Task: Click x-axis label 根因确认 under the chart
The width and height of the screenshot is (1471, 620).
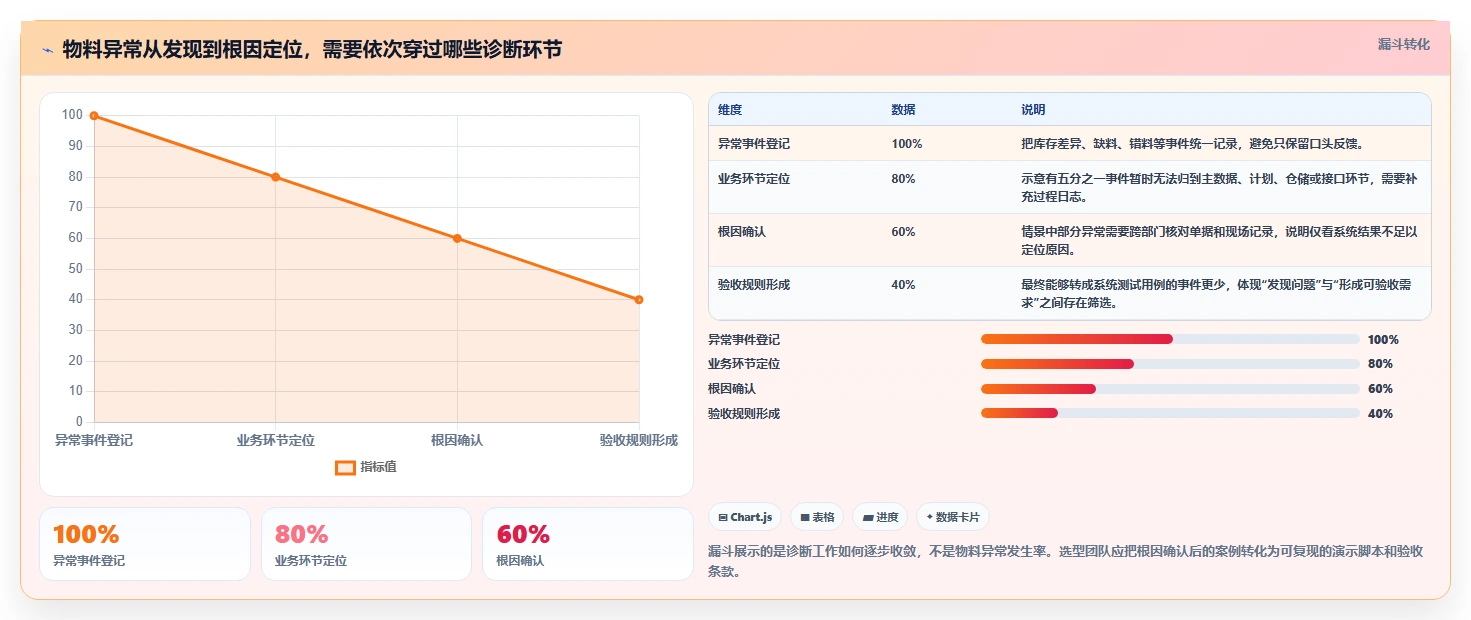Action: pos(457,440)
